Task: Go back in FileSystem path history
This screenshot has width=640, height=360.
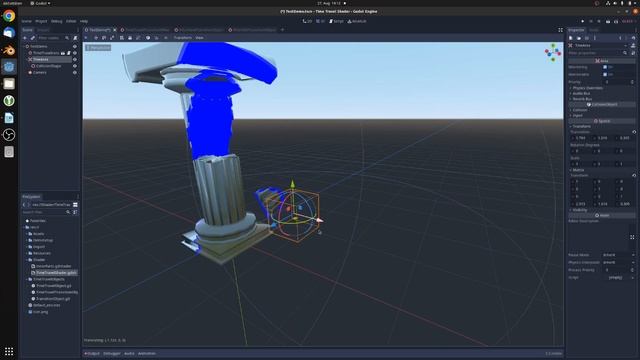Action: click(24, 204)
